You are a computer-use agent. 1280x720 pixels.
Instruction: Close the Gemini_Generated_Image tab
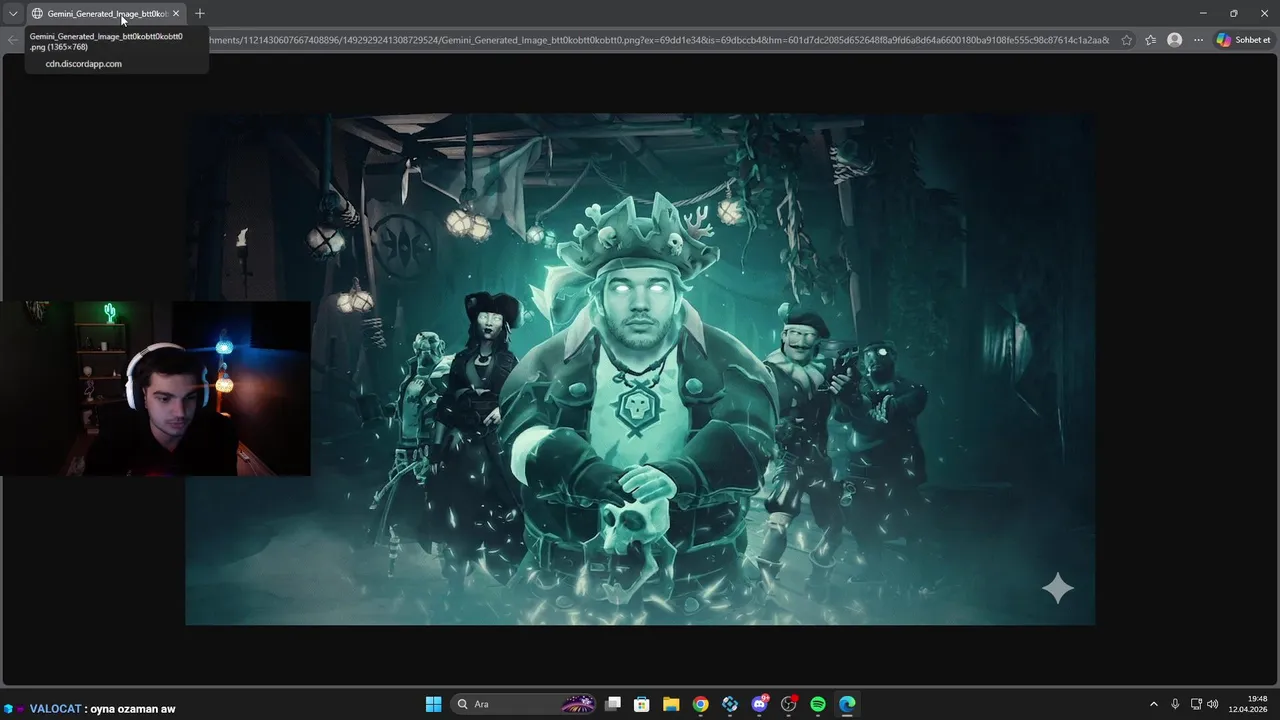coord(176,13)
